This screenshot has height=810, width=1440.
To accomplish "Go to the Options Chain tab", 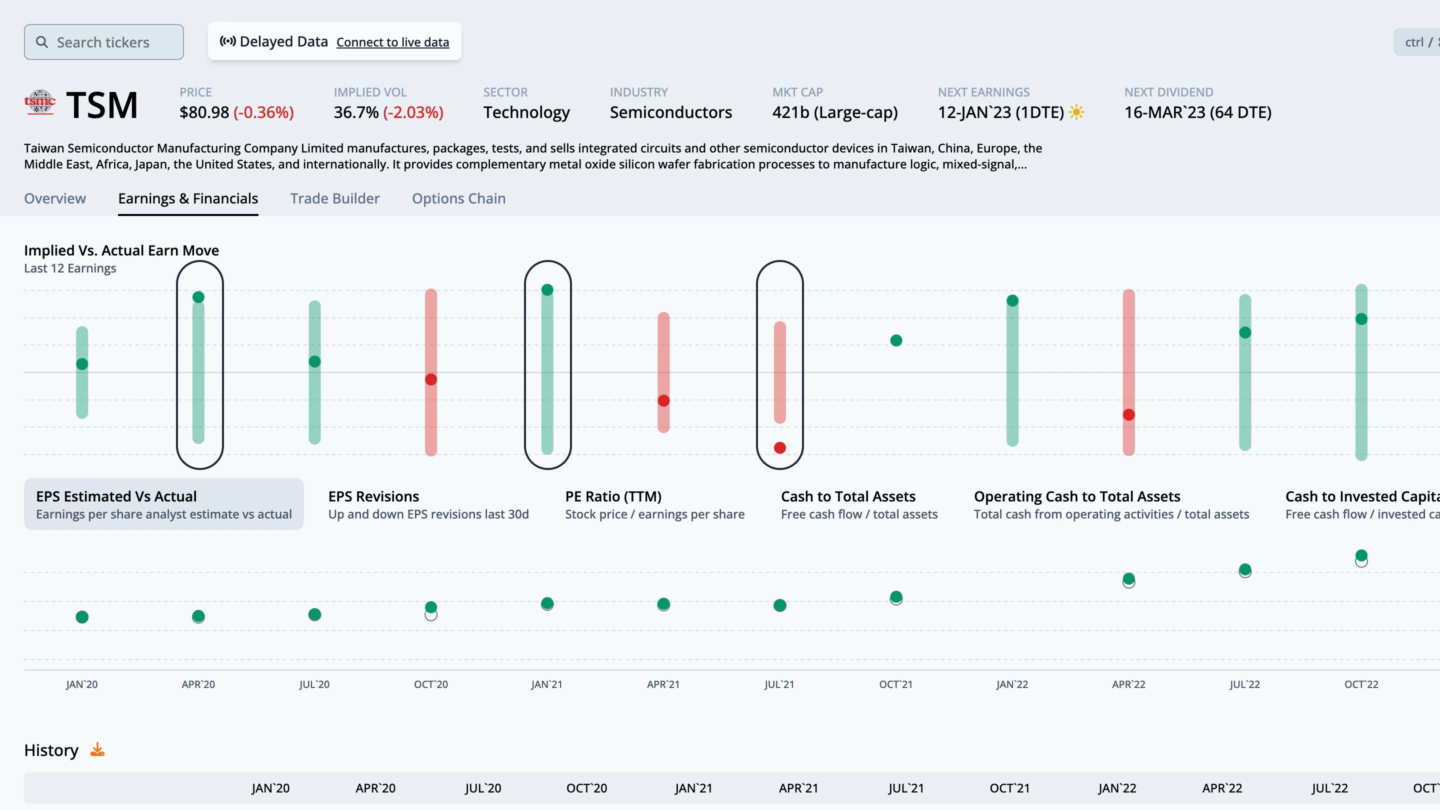I will [459, 198].
